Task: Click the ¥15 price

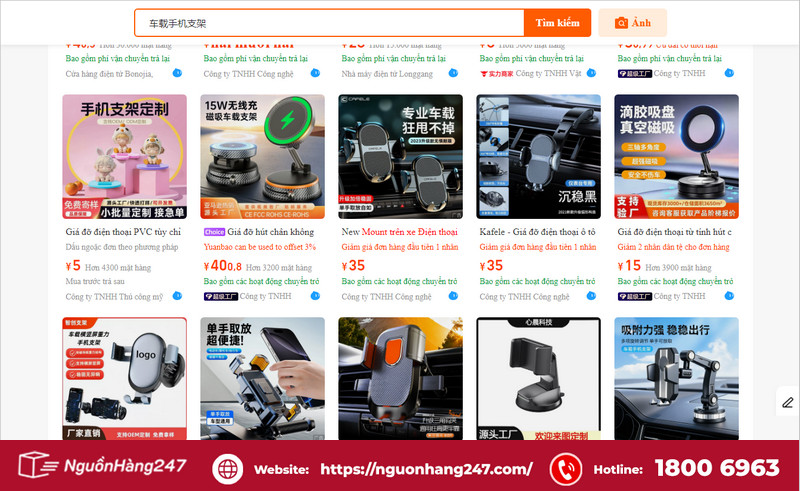Action: tap(629, 266)
